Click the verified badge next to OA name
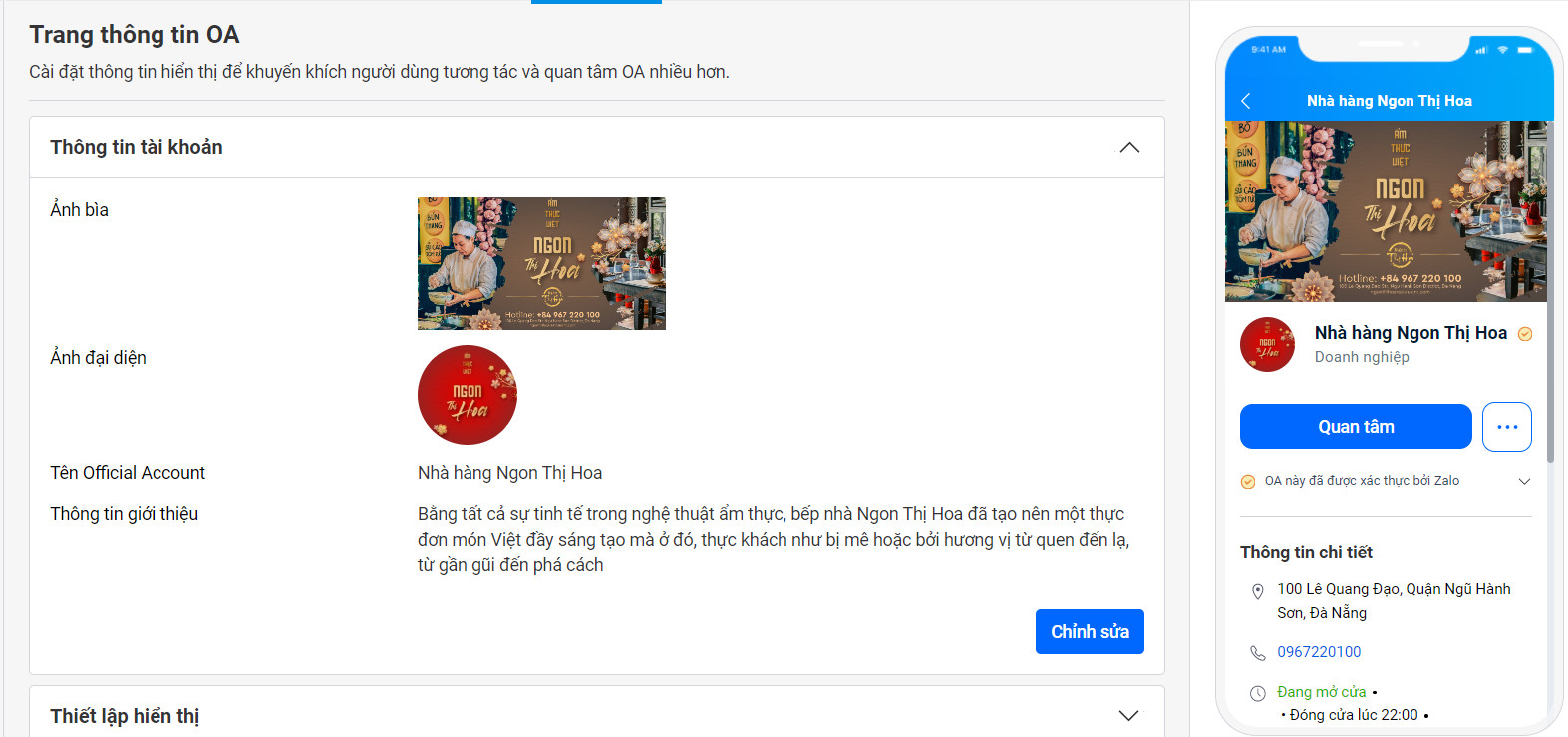This screenshot has width=1568, height=737. coord(1525,334)
